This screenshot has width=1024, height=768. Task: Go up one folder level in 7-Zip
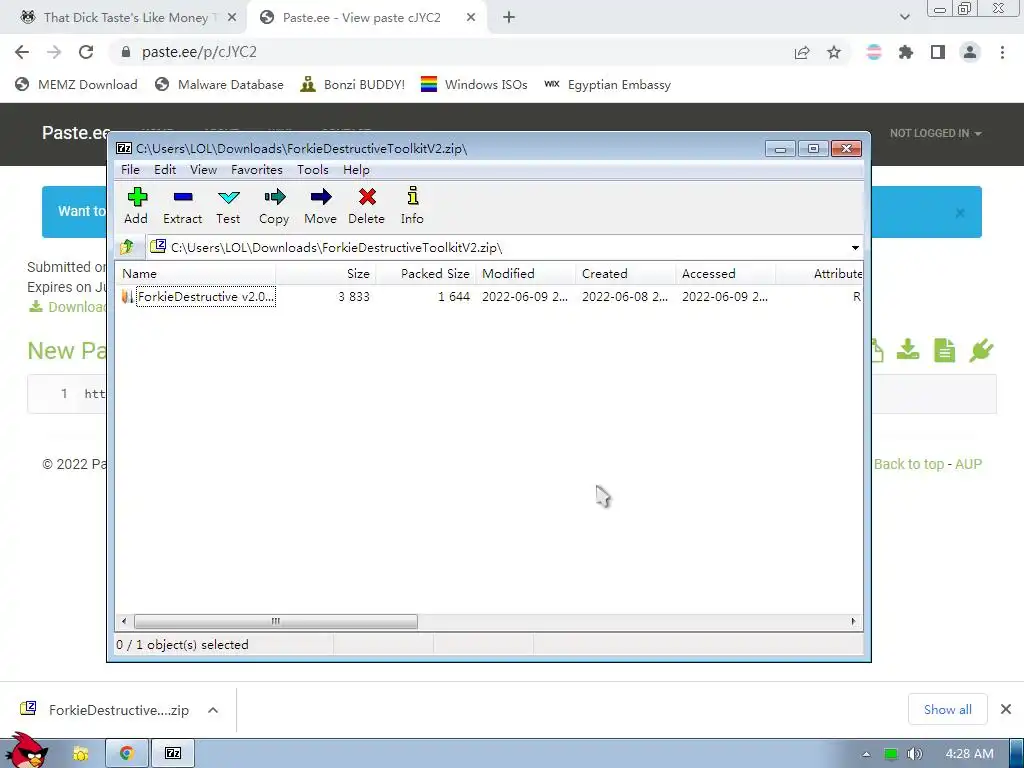[127, 247]
